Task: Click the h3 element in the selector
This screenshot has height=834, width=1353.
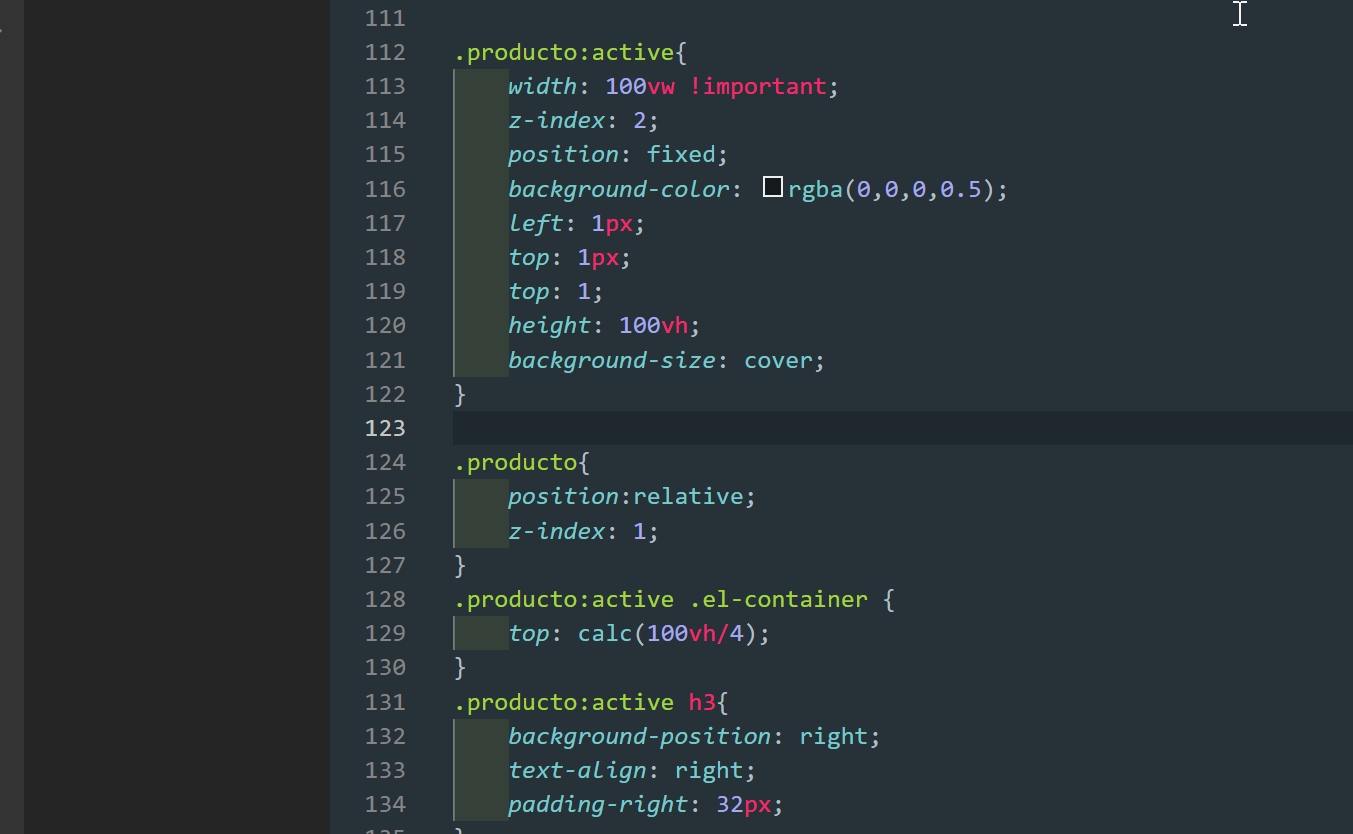Action: 700,701
